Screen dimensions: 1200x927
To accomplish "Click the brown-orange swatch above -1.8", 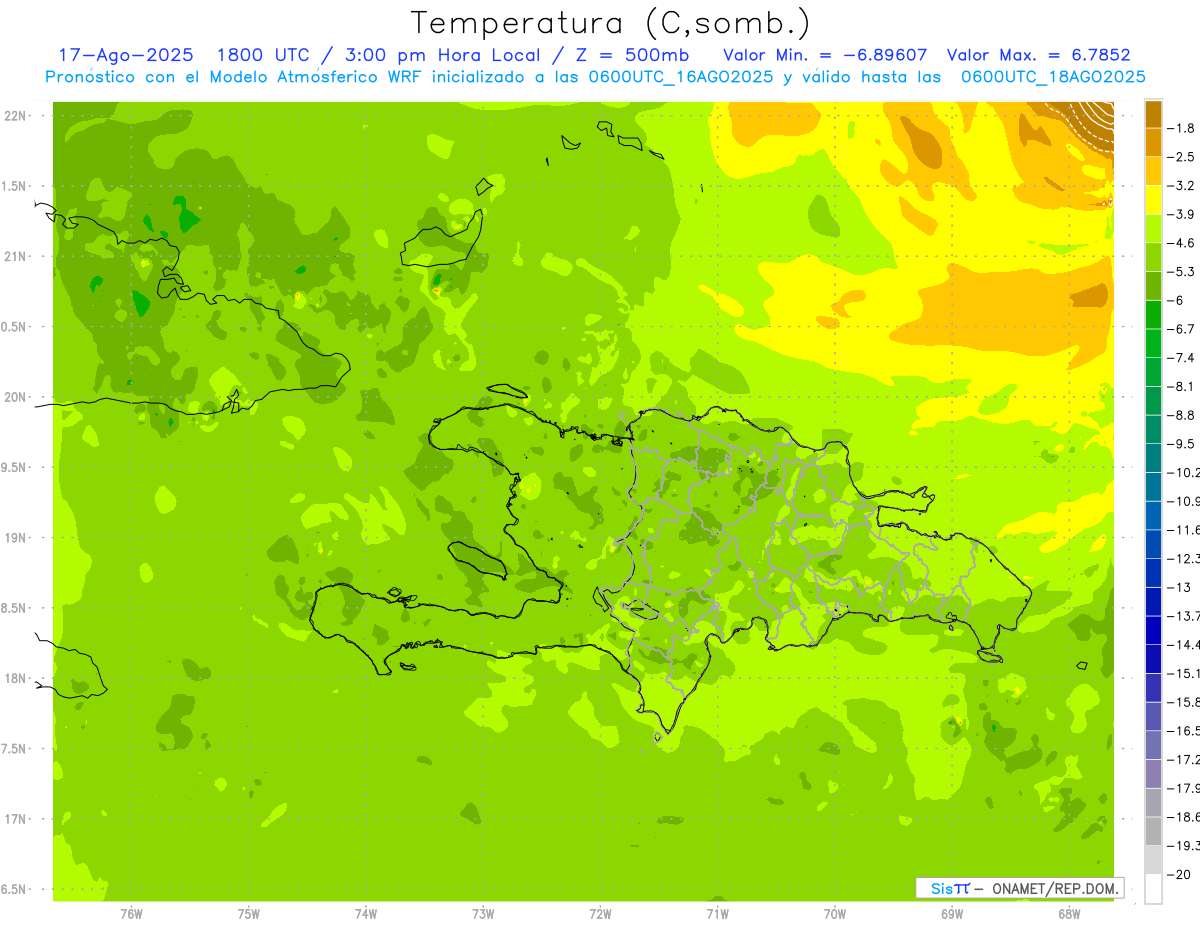I will pyautogui.click(x=1153, y=114).
